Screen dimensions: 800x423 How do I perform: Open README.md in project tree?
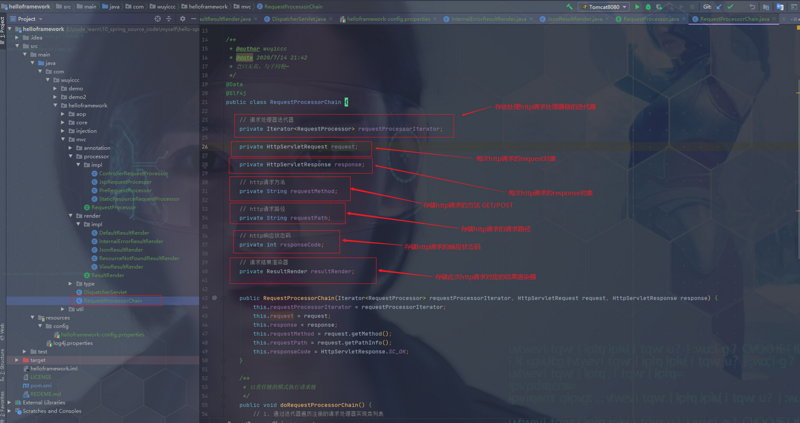click(45, 394)
